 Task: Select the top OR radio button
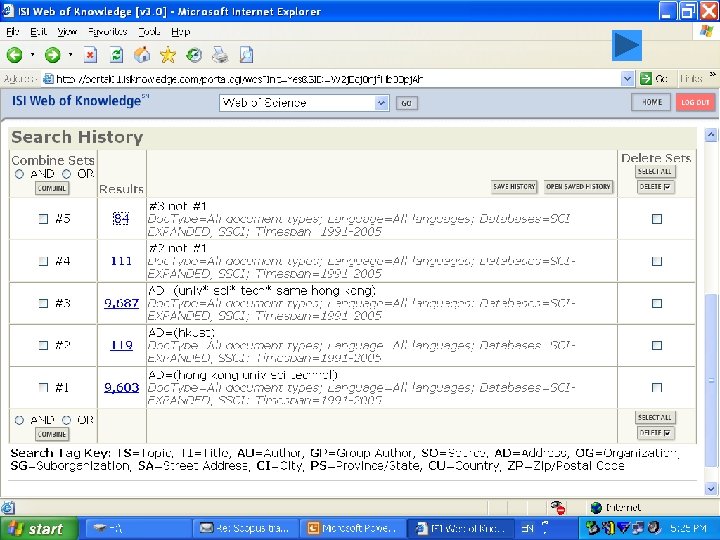[67, 174]
